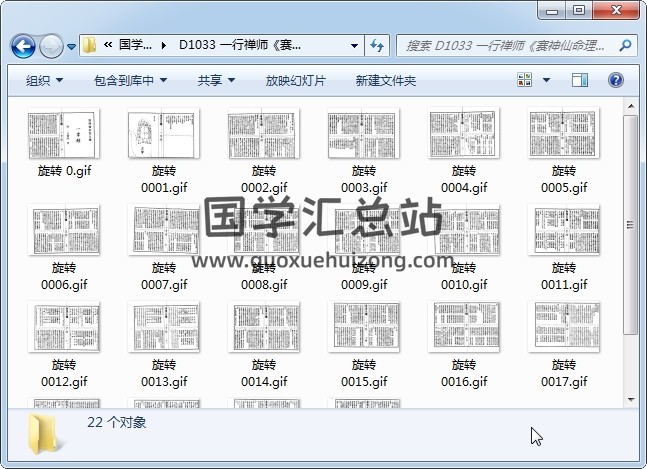647x469 pixels.
Task: Click the Back navigation arrow
Action: click(23, 46)
